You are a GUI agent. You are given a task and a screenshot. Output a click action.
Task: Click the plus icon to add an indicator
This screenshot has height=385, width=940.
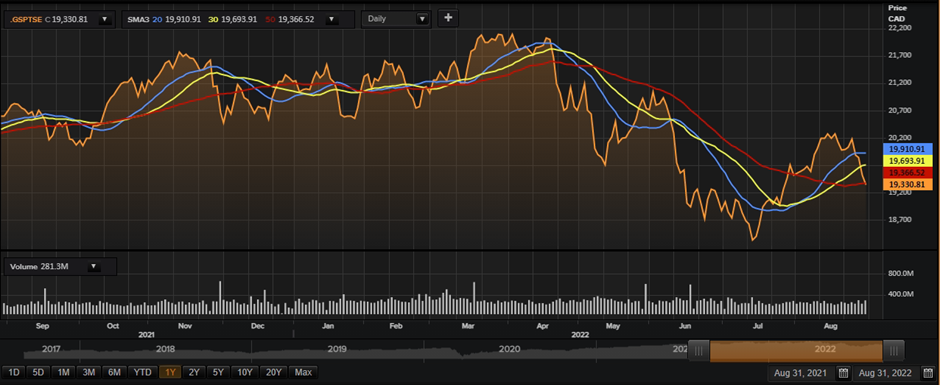(x=448, y=19)
